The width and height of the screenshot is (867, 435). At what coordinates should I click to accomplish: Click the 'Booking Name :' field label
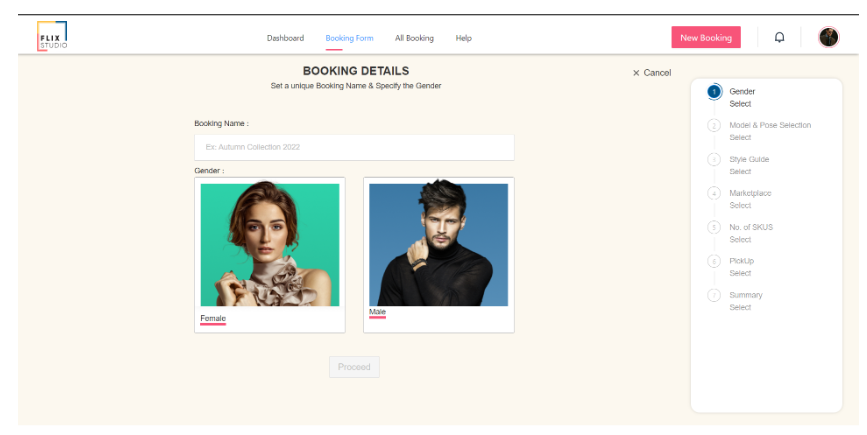pos(221,123)
